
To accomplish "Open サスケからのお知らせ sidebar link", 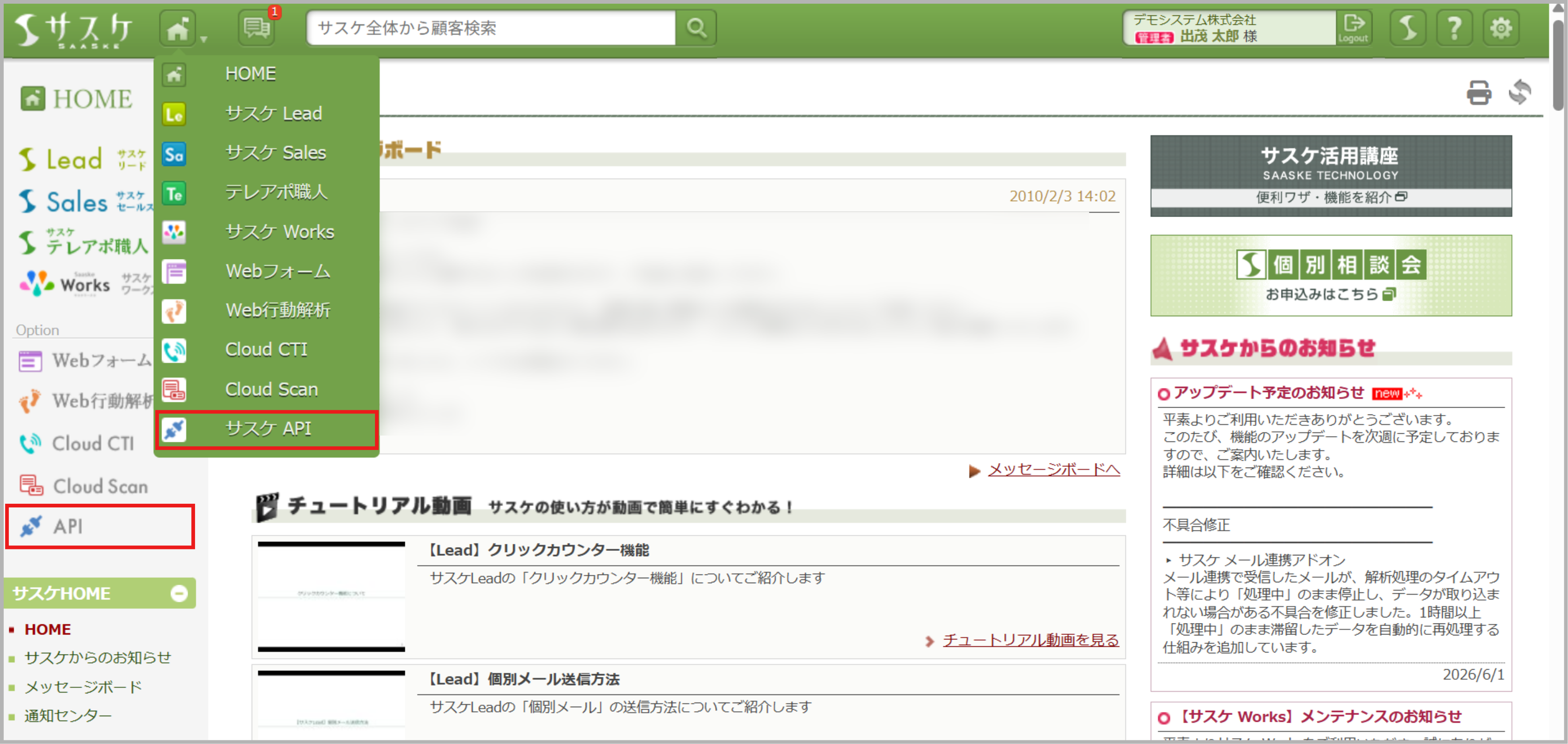I will click(98, 658).
